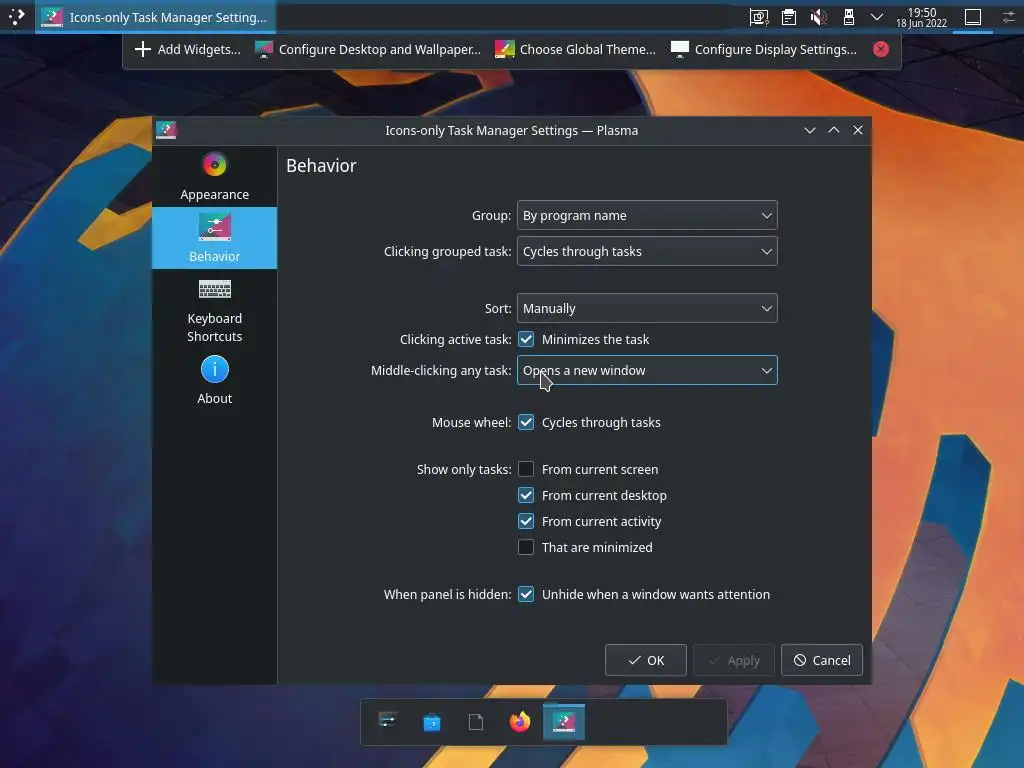1024x768 pixels.
Task: Click the show desktop panel icon
Action: [972, 17]
